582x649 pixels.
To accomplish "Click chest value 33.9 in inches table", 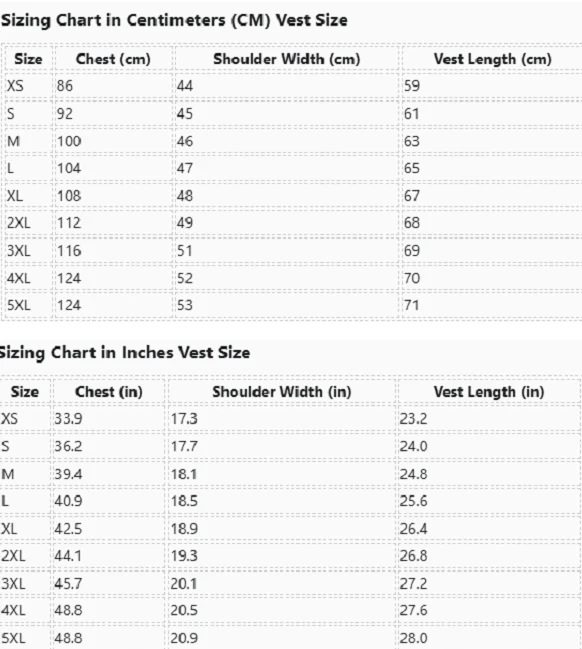I will [68, 418].
